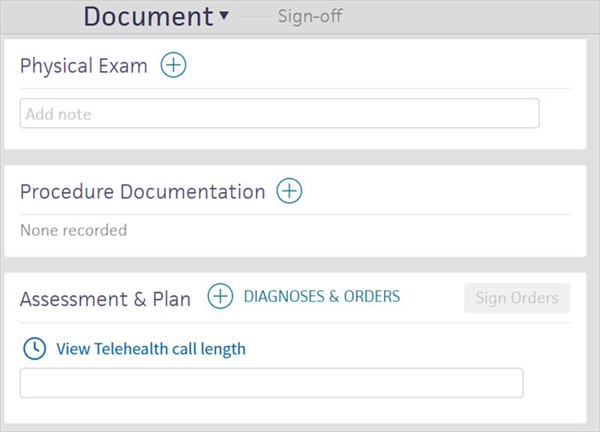This screenshot has height=432, width=600.
Task: Add a Physical Exam entry with plus icon
Action: click(174, 66)
